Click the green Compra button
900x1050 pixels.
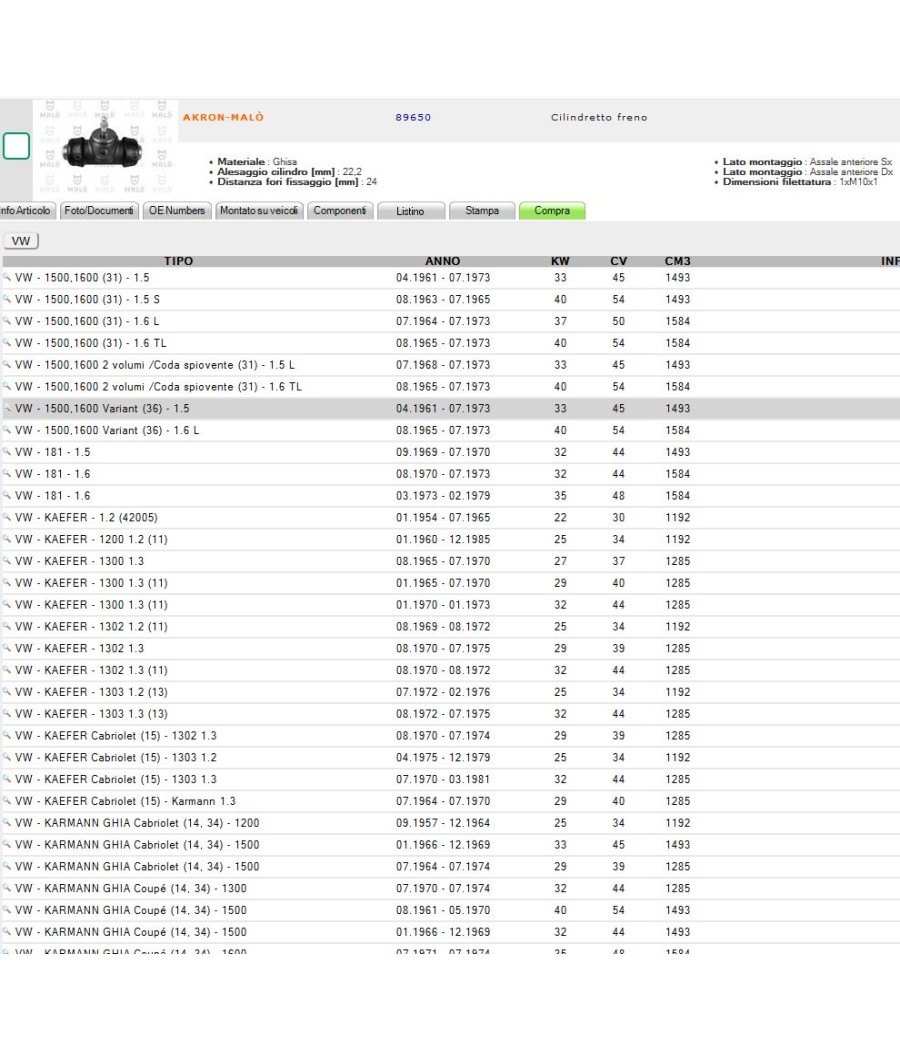552,210
